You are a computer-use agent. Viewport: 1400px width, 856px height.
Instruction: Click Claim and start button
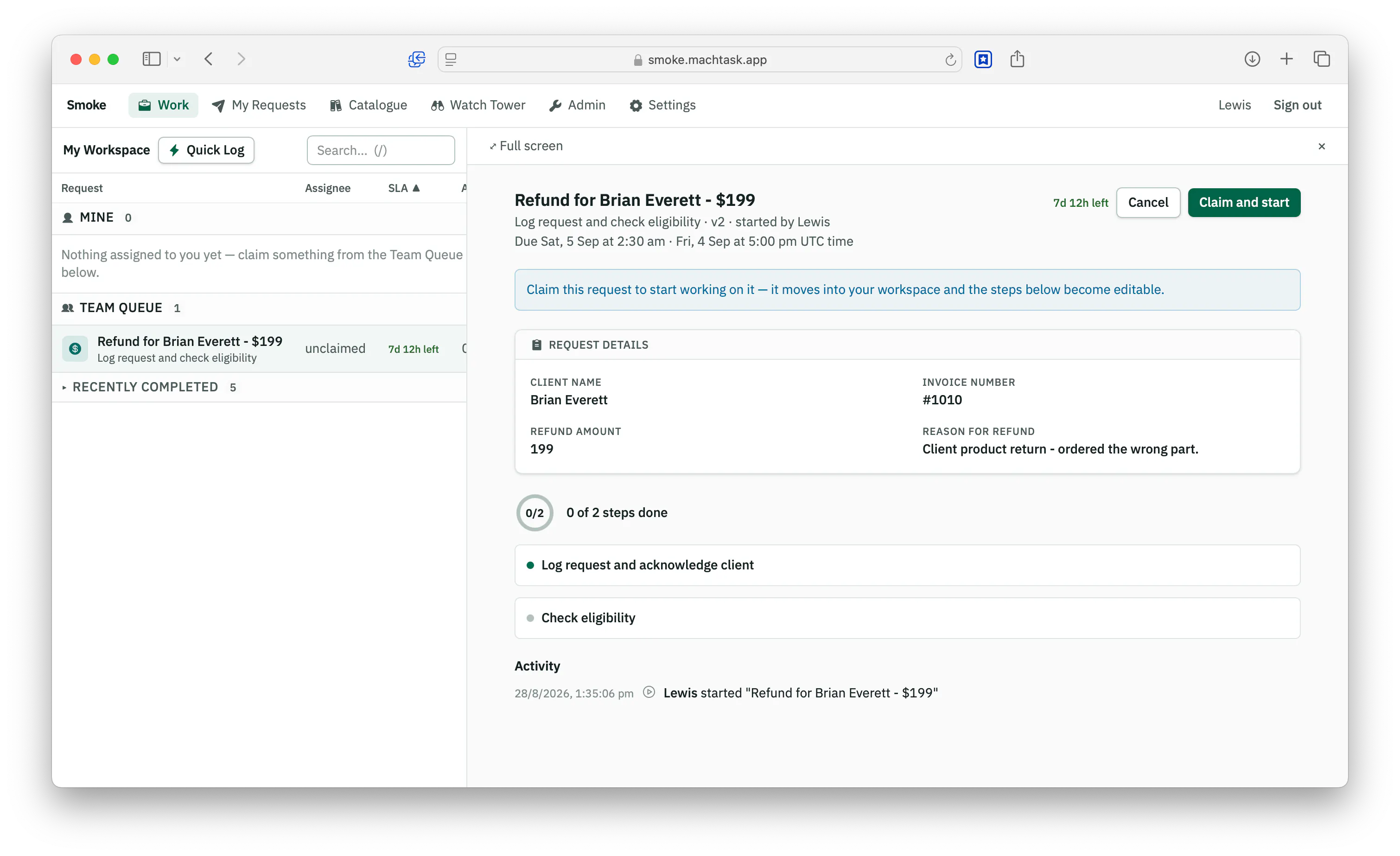(1244, 202)
